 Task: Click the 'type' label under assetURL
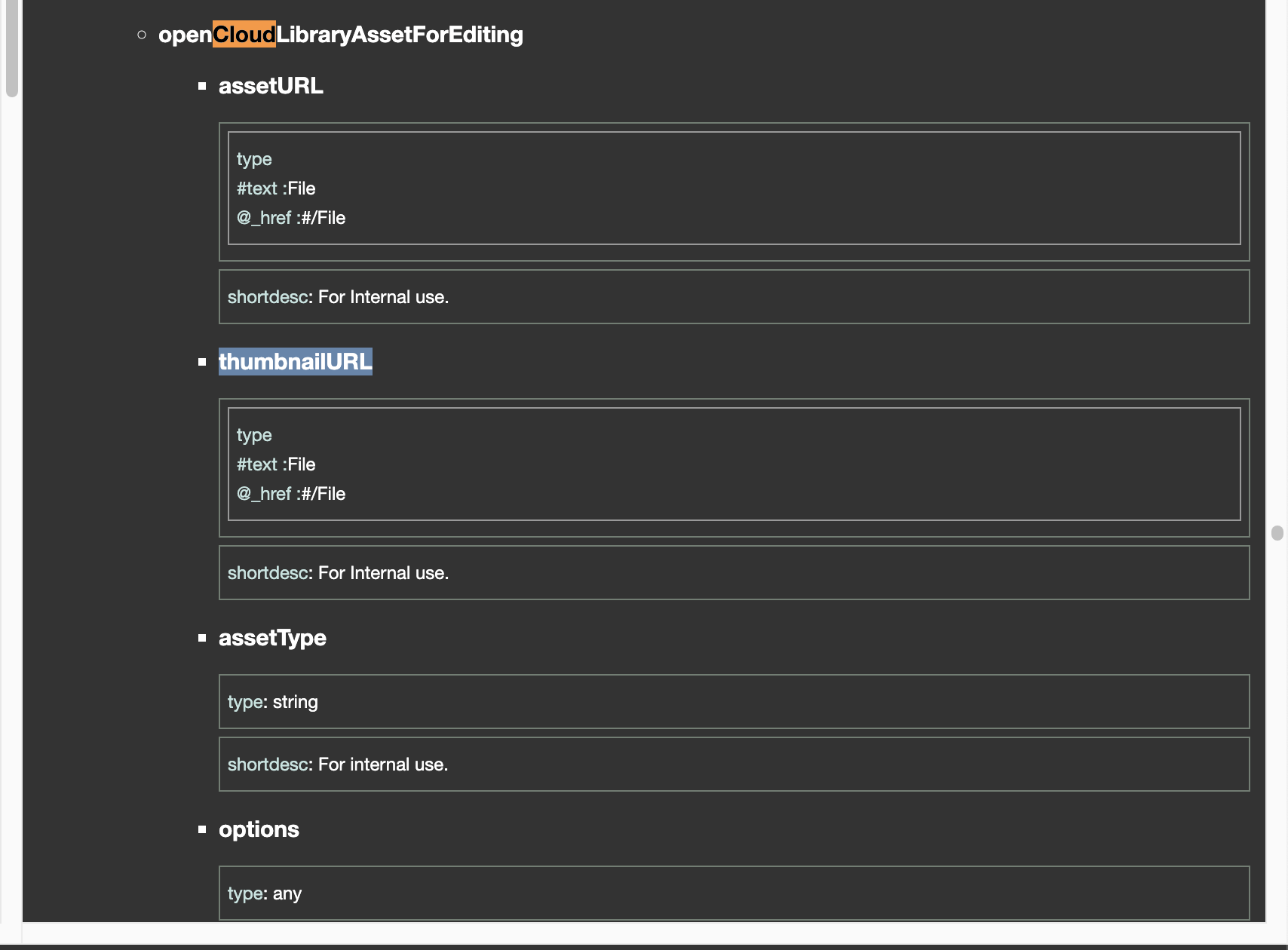[x=254, y=159]
